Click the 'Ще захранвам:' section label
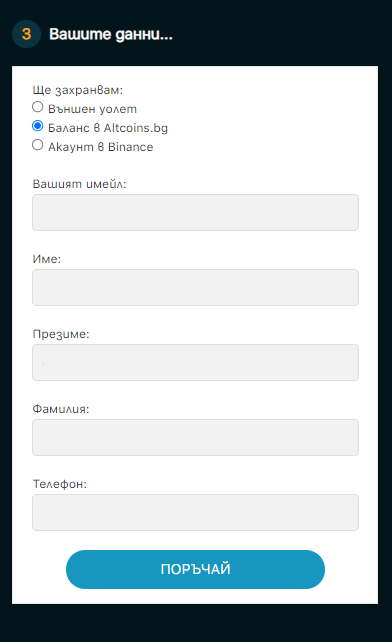This screenshot has height=642, width=392. [x=77, y=90]
